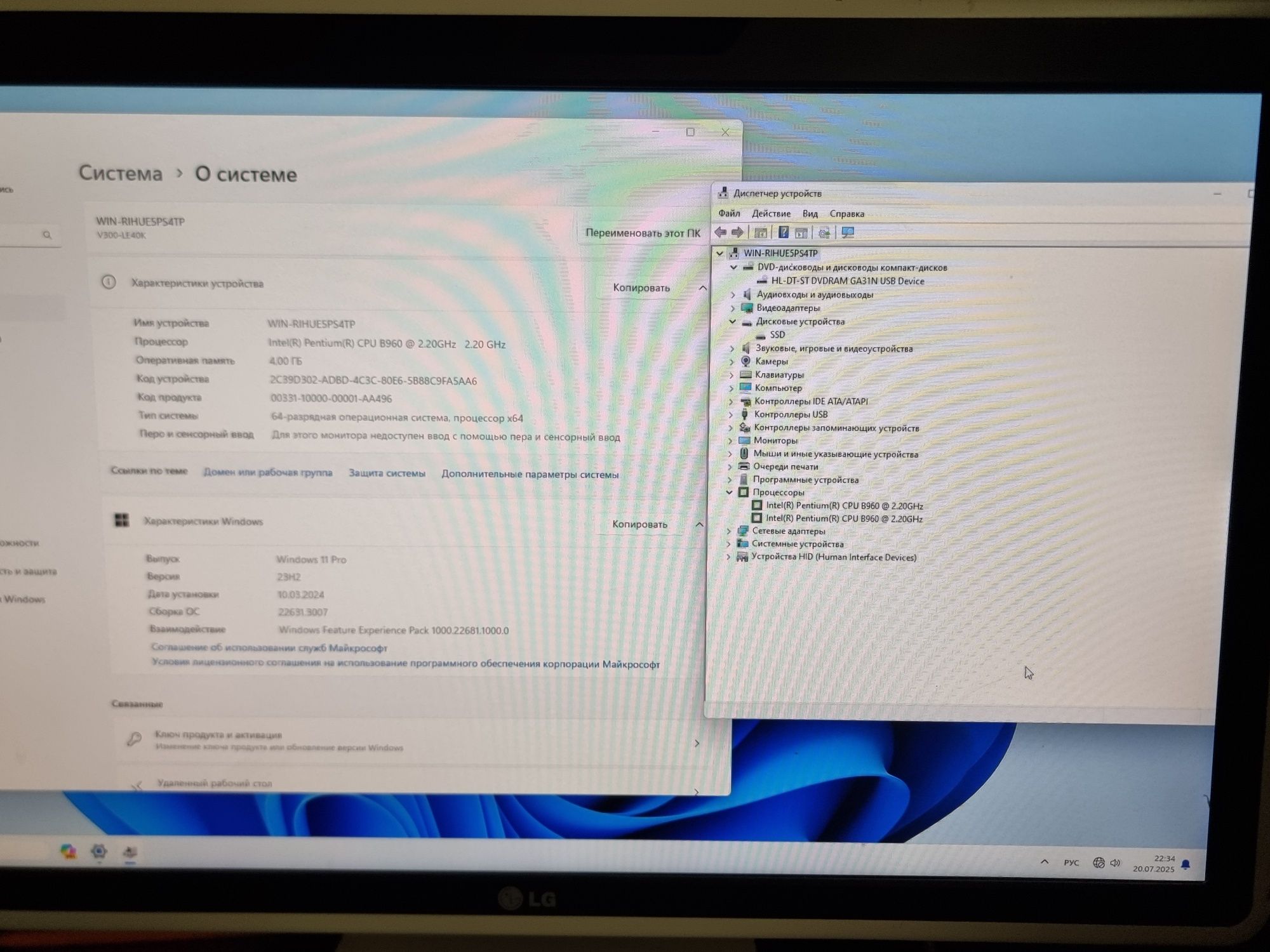
Task: Click Settings gear in taskbar
Action: click(99, 852)
